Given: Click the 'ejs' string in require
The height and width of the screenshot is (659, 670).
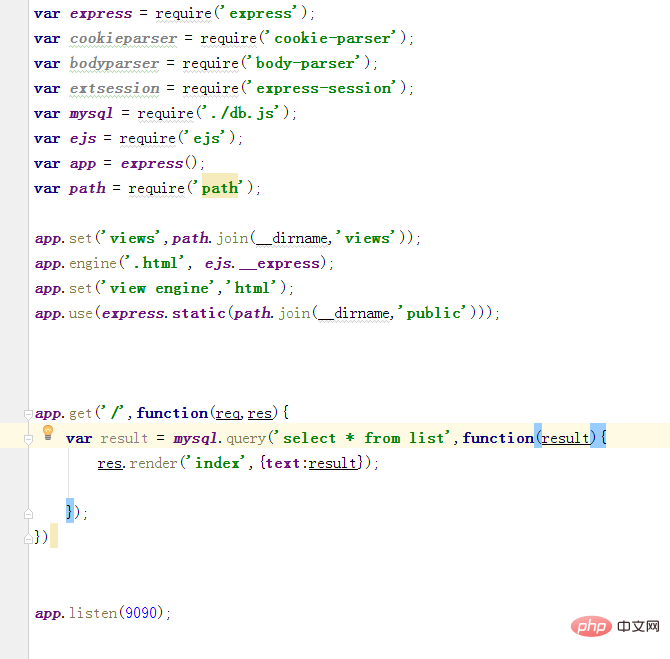Looking at the screenshot, I should (x=207, y=138).
